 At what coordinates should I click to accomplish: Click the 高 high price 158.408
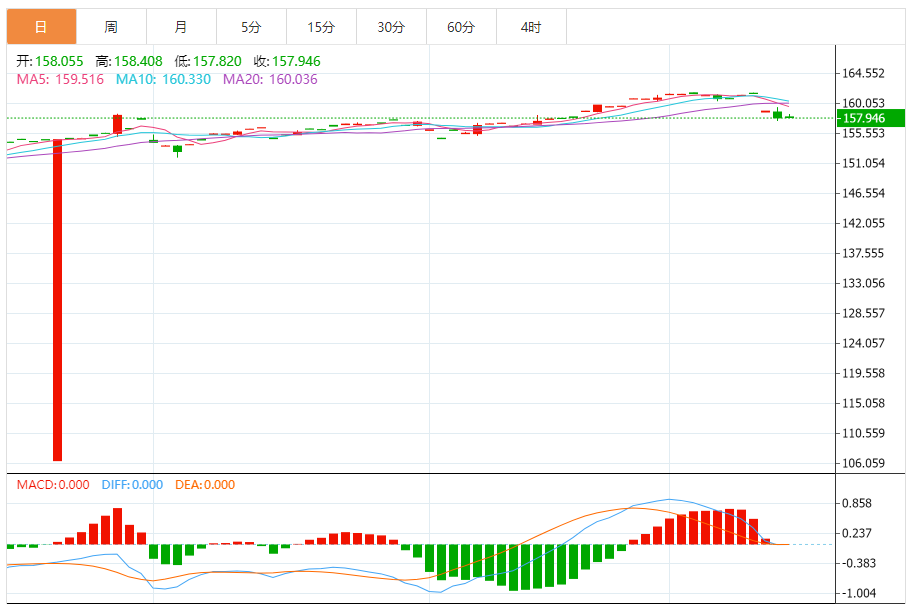[138, 61]
